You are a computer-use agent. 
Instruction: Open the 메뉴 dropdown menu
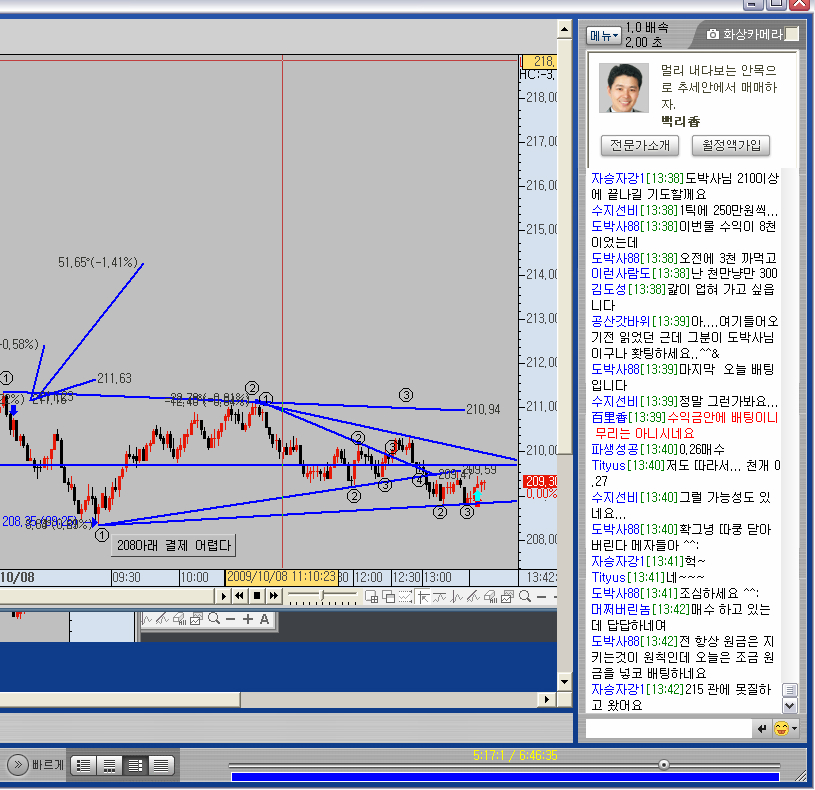click(604, 35)
